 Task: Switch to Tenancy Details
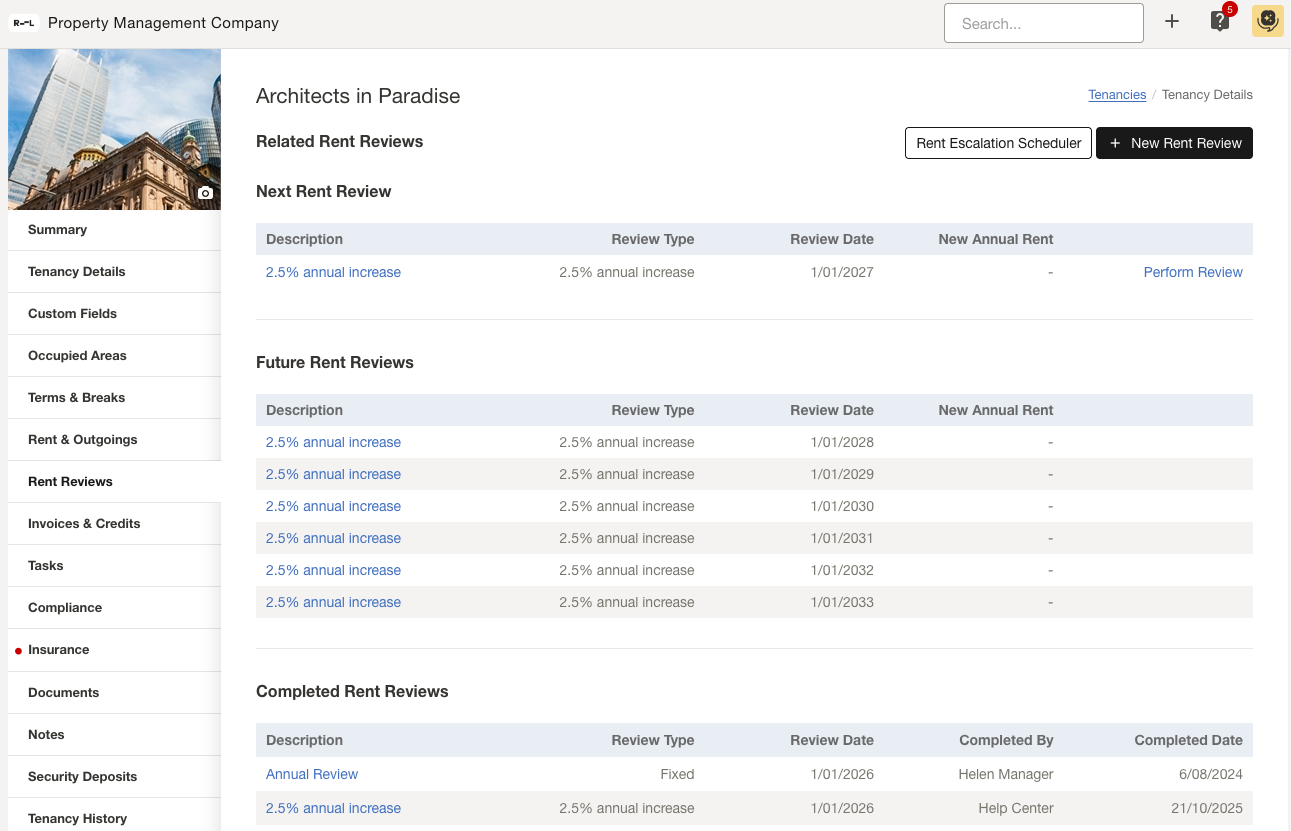76,271
